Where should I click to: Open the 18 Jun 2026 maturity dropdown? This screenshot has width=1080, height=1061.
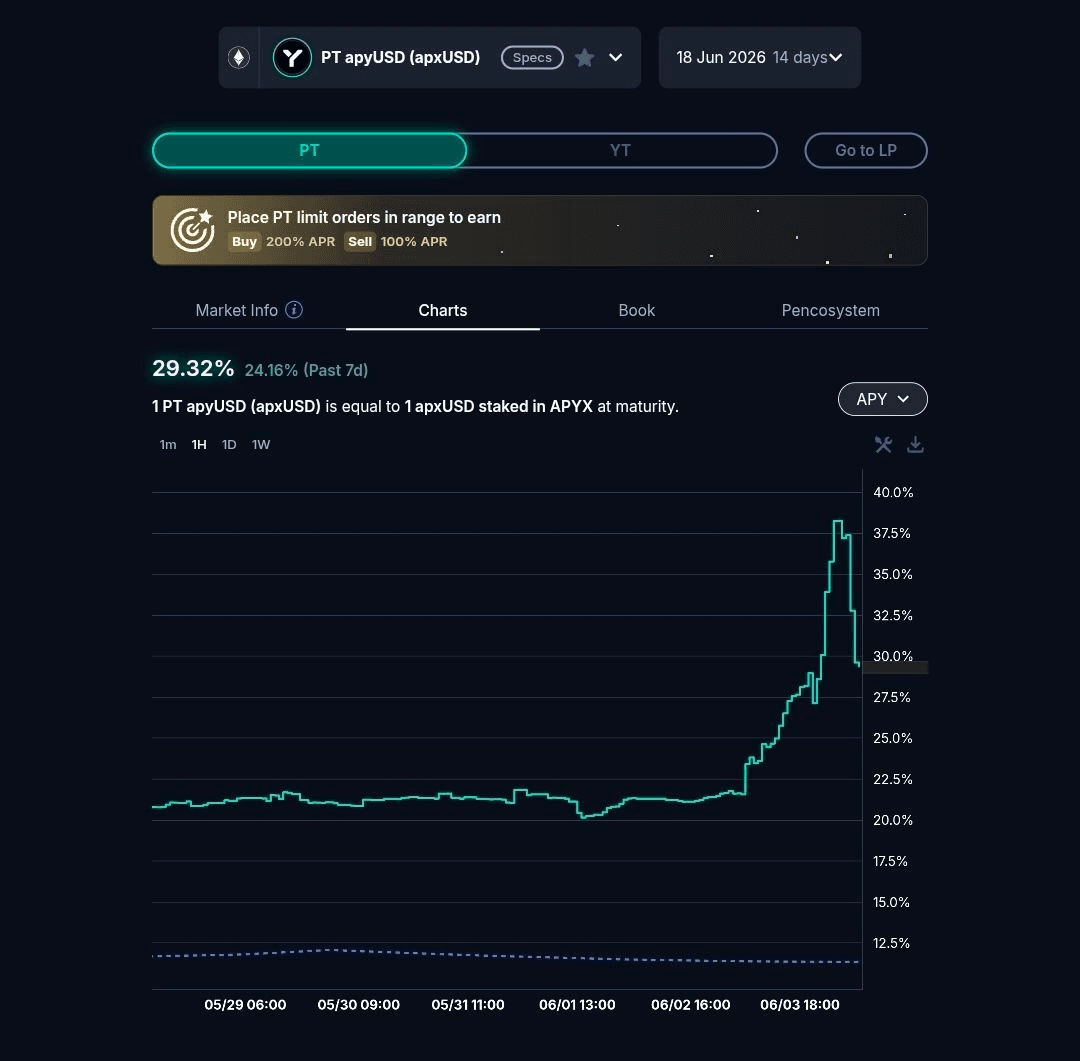tap(760, 57)
